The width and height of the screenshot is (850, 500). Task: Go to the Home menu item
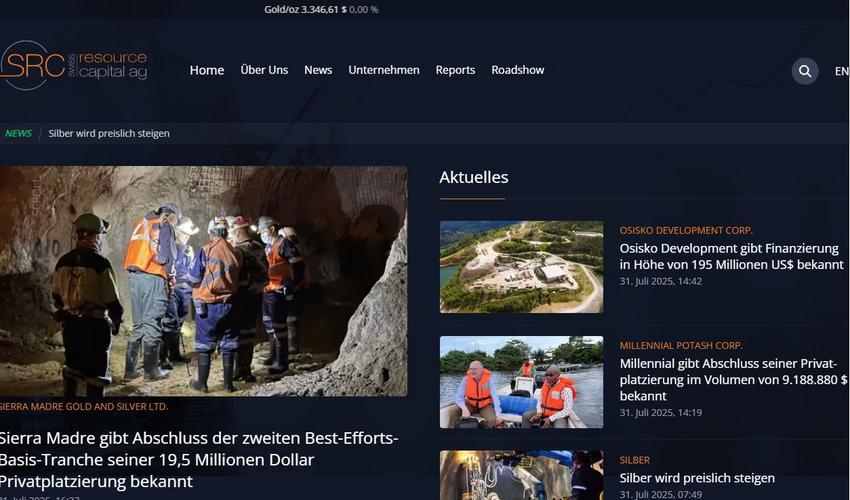207,70
